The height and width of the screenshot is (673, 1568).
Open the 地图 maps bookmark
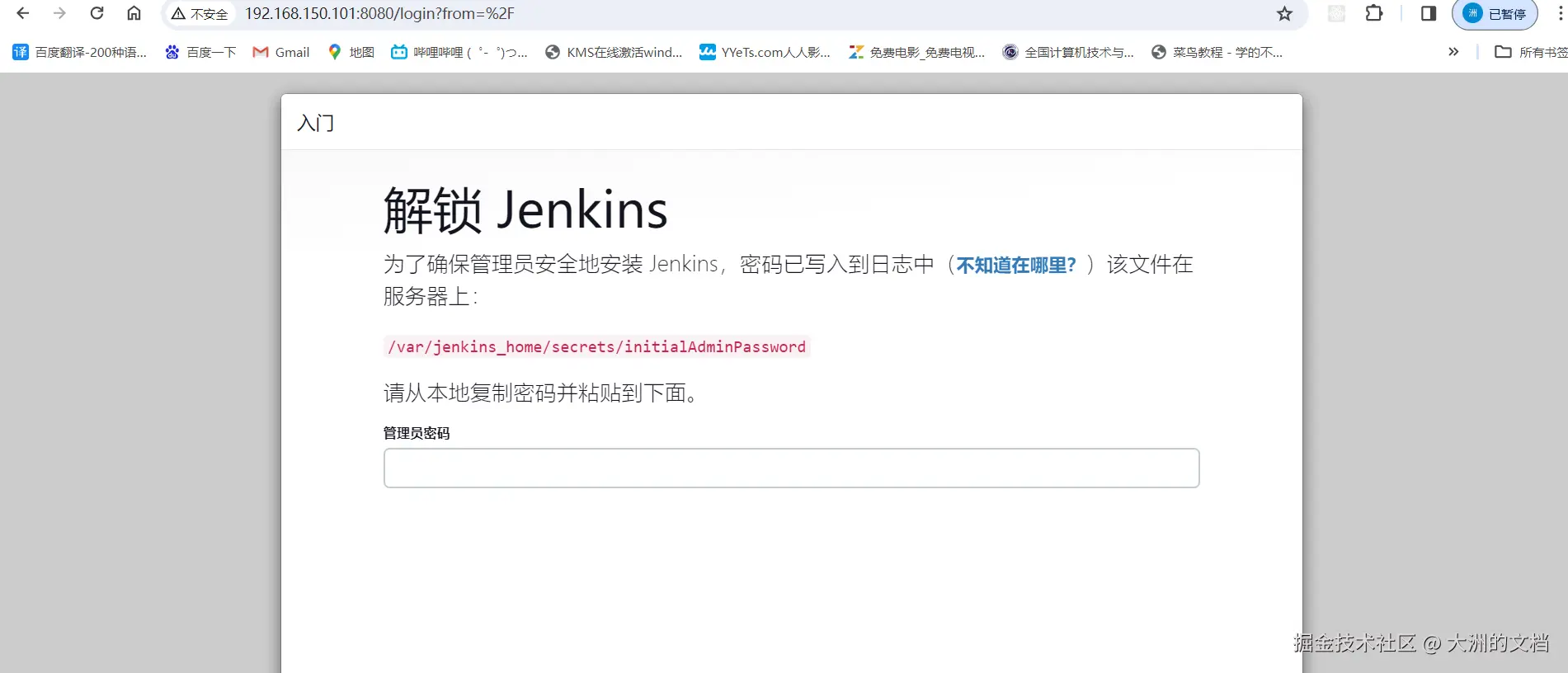click(351, 52)
